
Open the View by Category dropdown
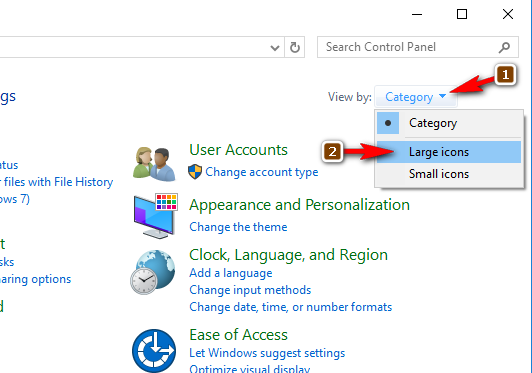tap(415, 97)
